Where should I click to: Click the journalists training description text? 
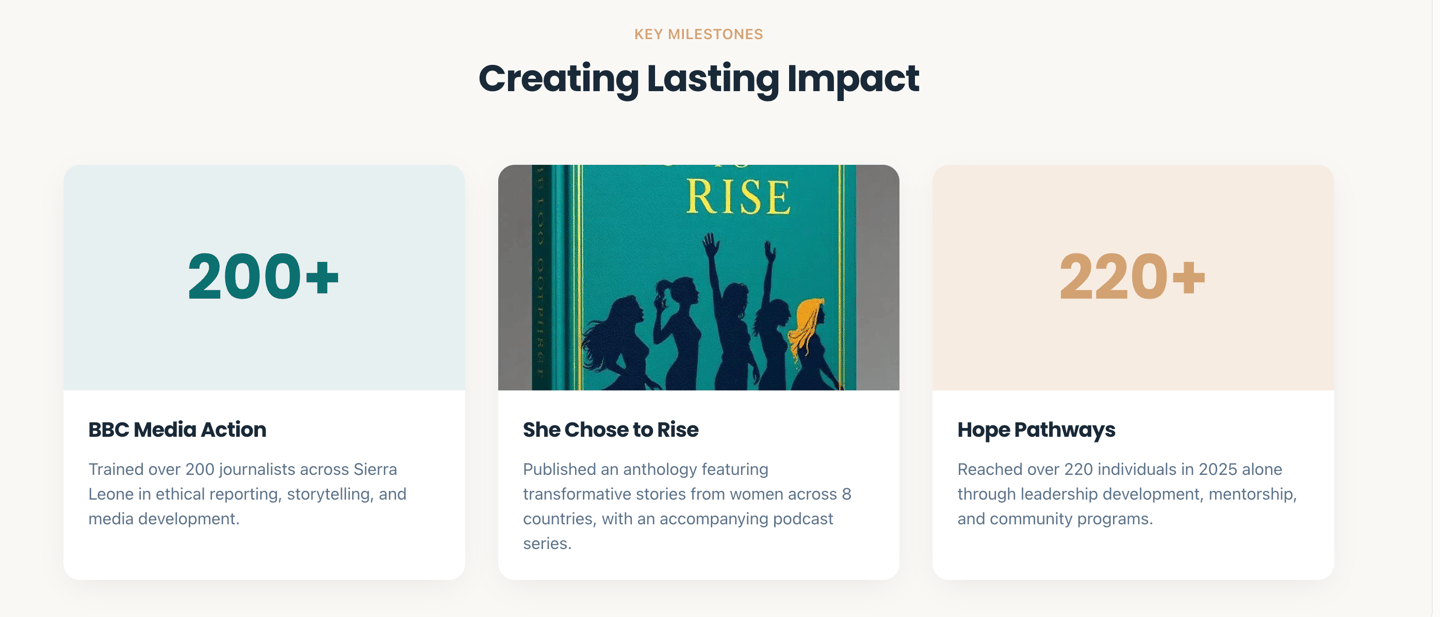247,493
